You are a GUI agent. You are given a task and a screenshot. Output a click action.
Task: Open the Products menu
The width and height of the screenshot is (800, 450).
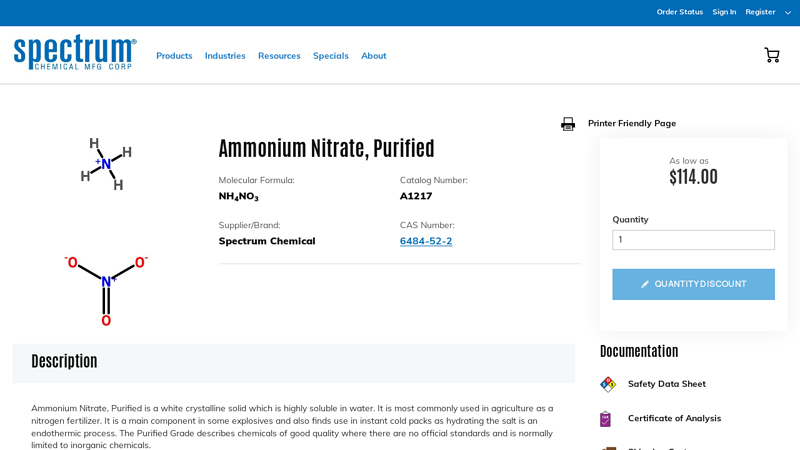[x=174, y=56]
